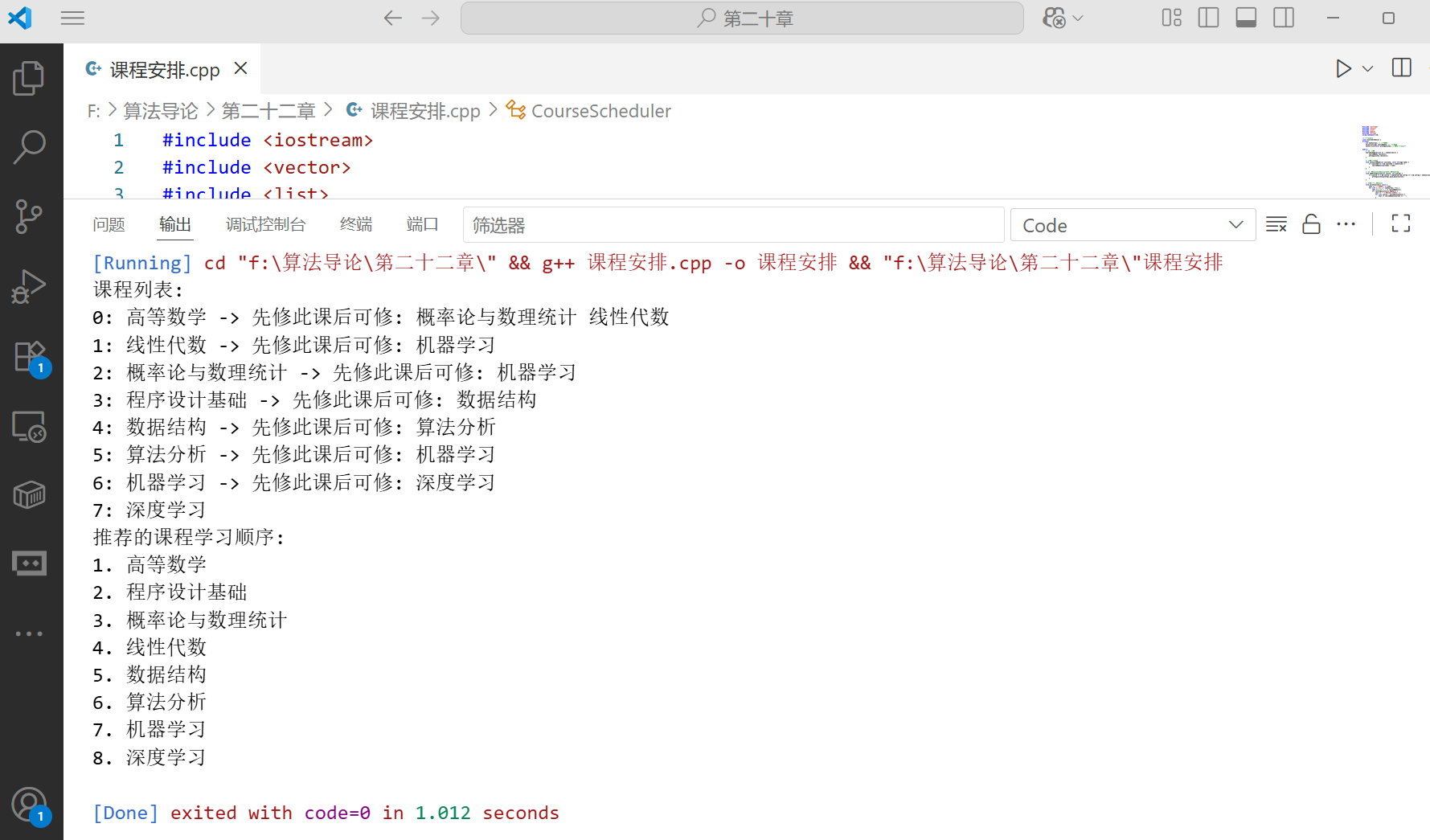Screen dimensions: 1430x840
Task: Clear the output panel
Action: tap(1276, 224)
